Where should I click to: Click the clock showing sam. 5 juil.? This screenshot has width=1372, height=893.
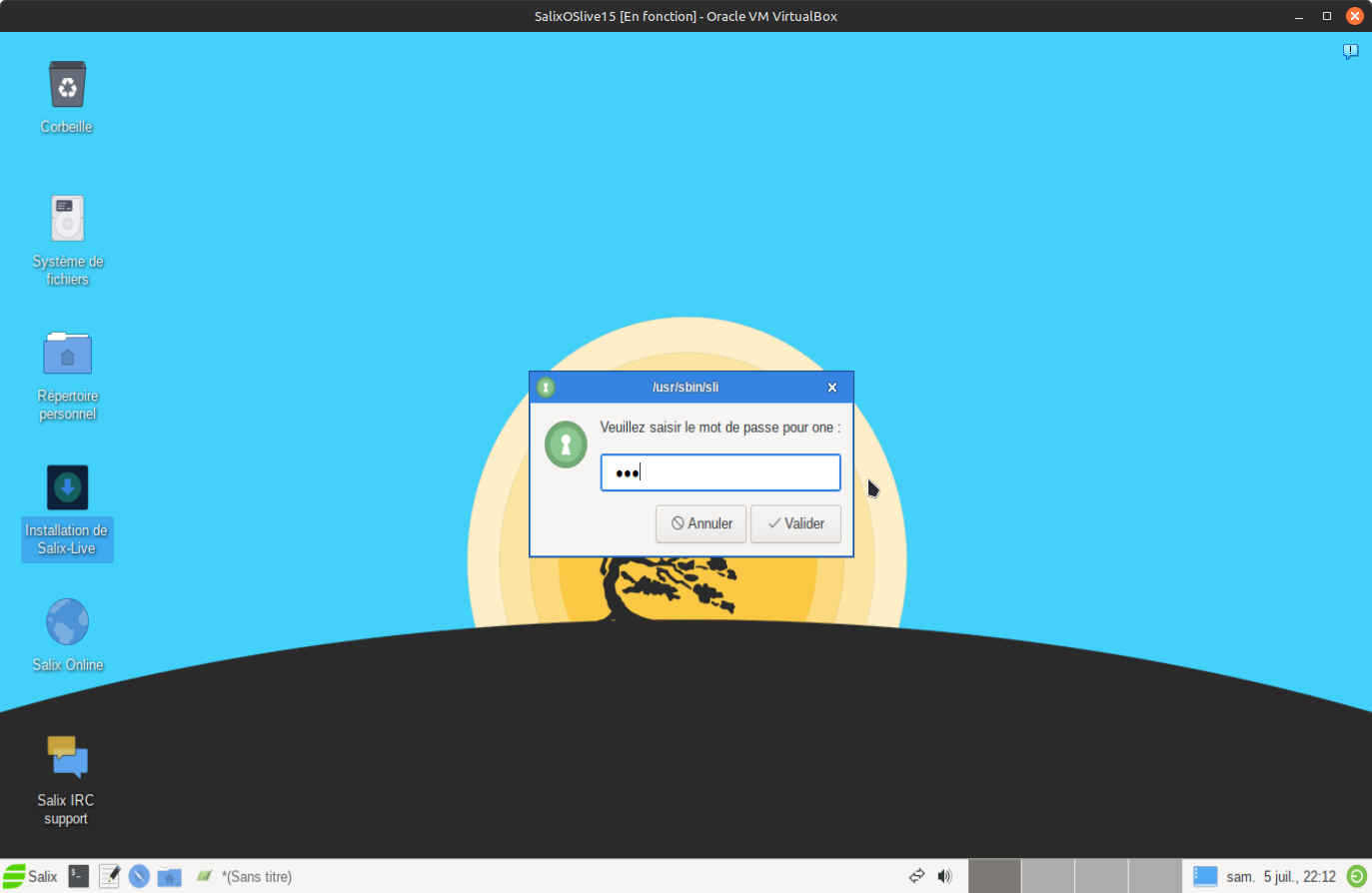point(1280,876)
